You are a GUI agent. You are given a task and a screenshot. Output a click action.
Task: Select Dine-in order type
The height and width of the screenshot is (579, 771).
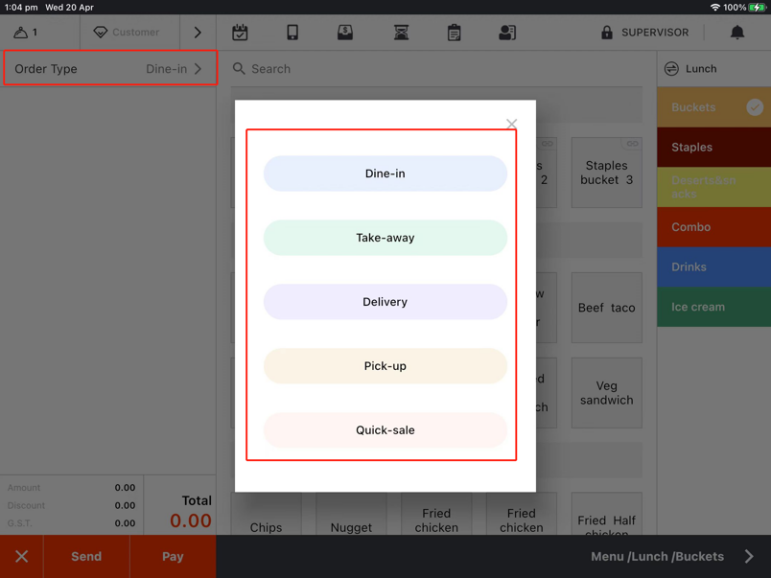[385, 174]
